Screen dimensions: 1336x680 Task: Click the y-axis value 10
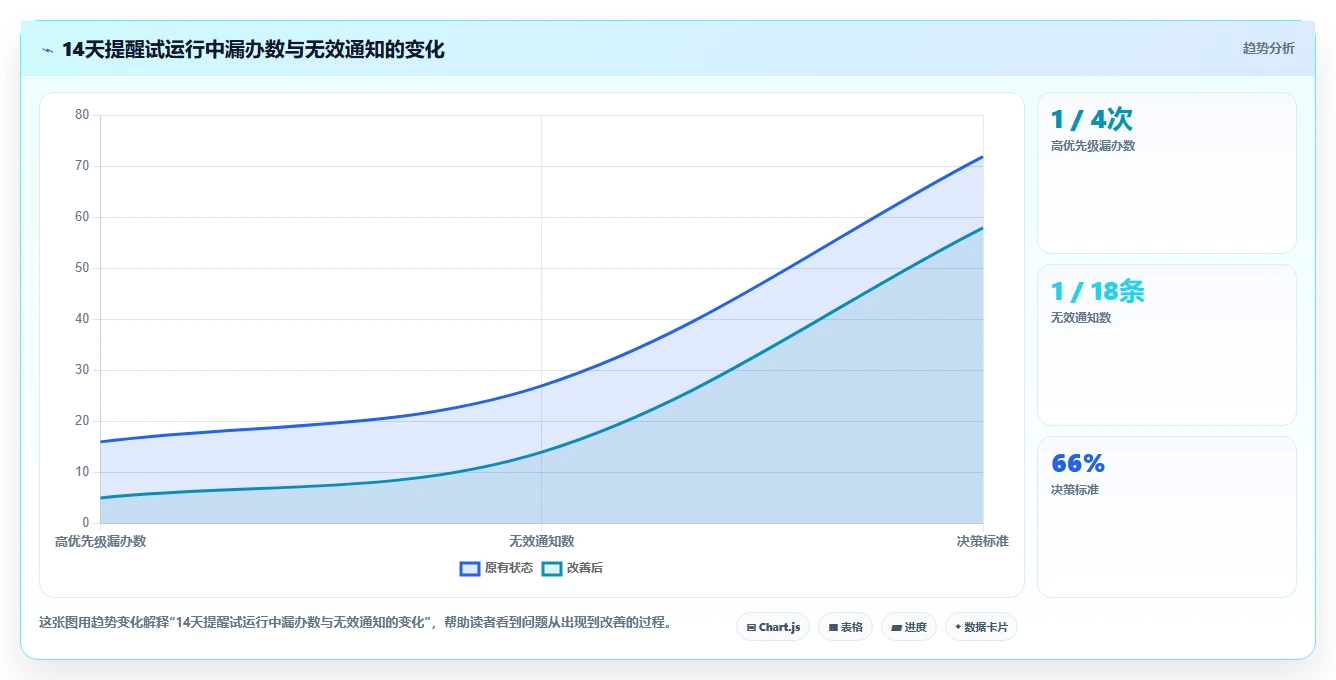[x=82, y=472]
